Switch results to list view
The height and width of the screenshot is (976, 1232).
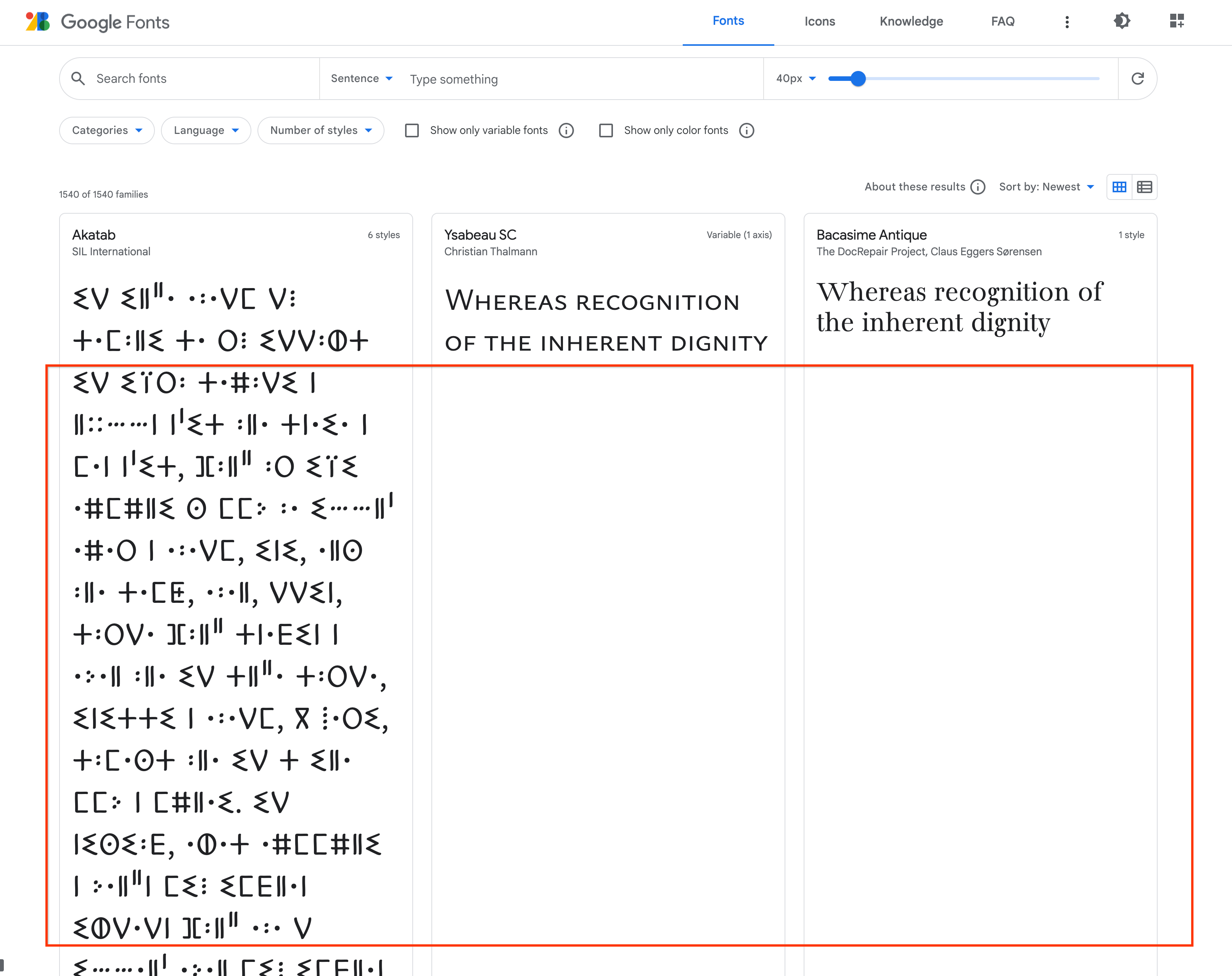pyautogui.click(x=1144, y=187)
